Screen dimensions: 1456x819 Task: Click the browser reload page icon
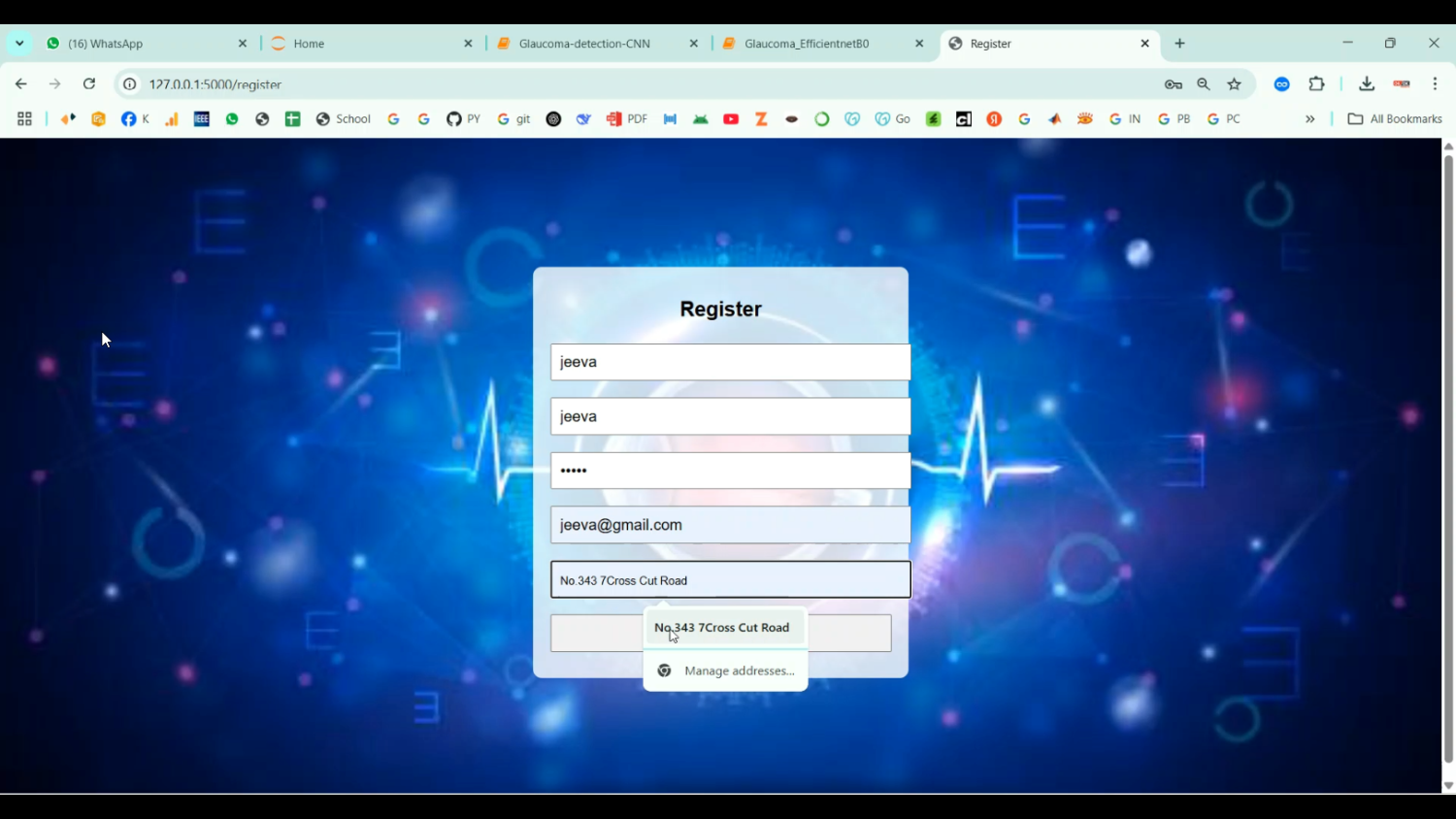(88, 84)
